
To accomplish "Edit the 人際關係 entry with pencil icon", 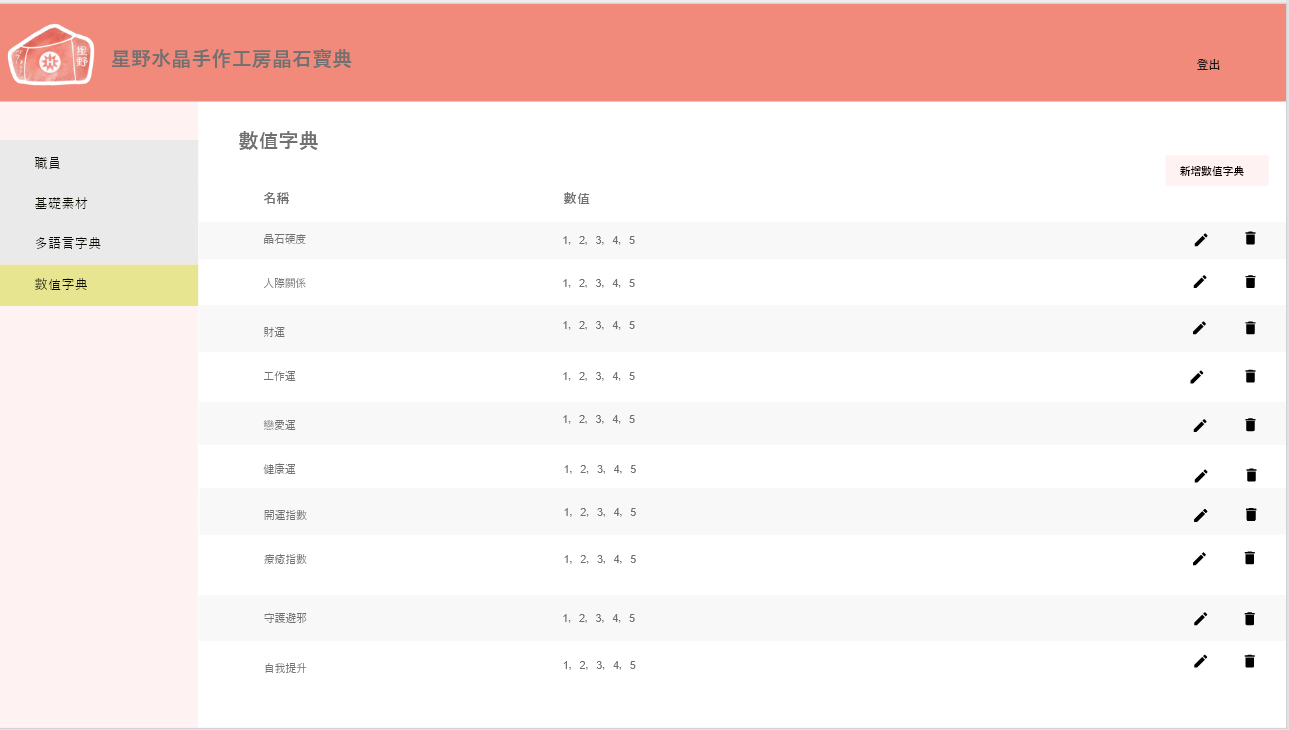I will coord(1200,282).
